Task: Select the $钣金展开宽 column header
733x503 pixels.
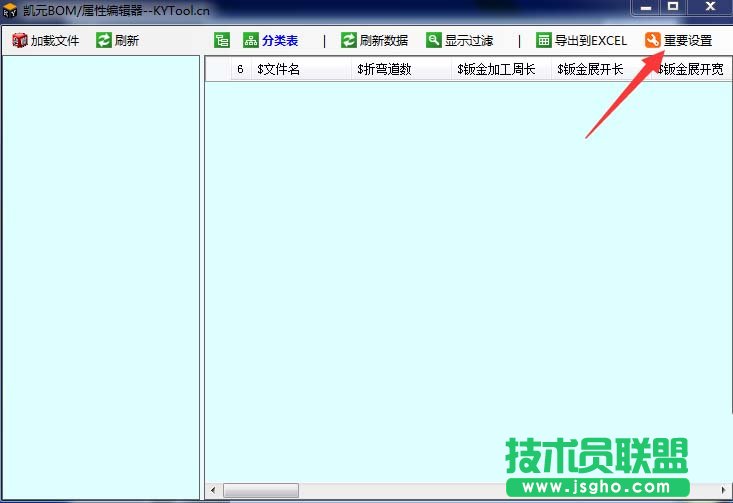Action: click(x=692, y=70)
